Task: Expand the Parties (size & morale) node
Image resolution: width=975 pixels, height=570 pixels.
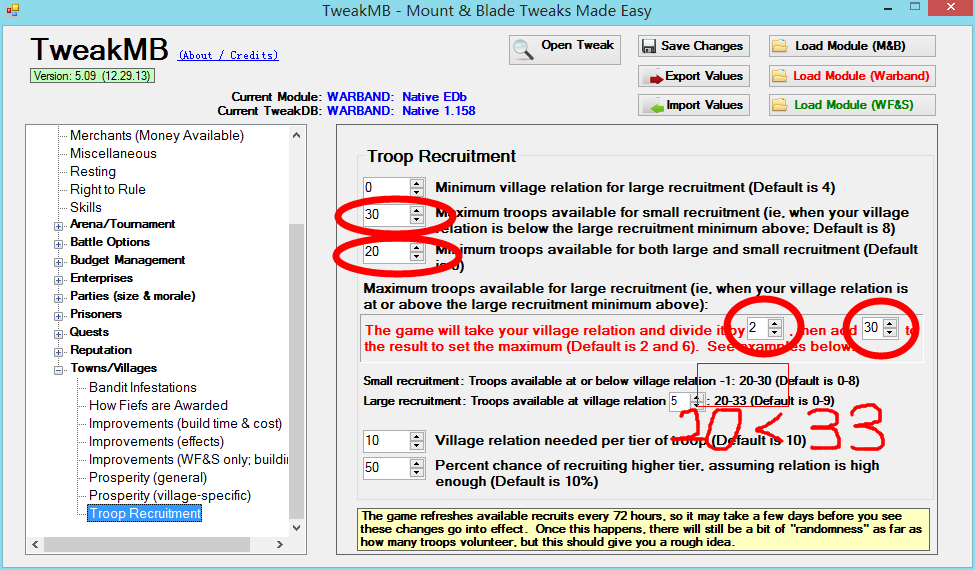Action: click(x=58, y=298)
